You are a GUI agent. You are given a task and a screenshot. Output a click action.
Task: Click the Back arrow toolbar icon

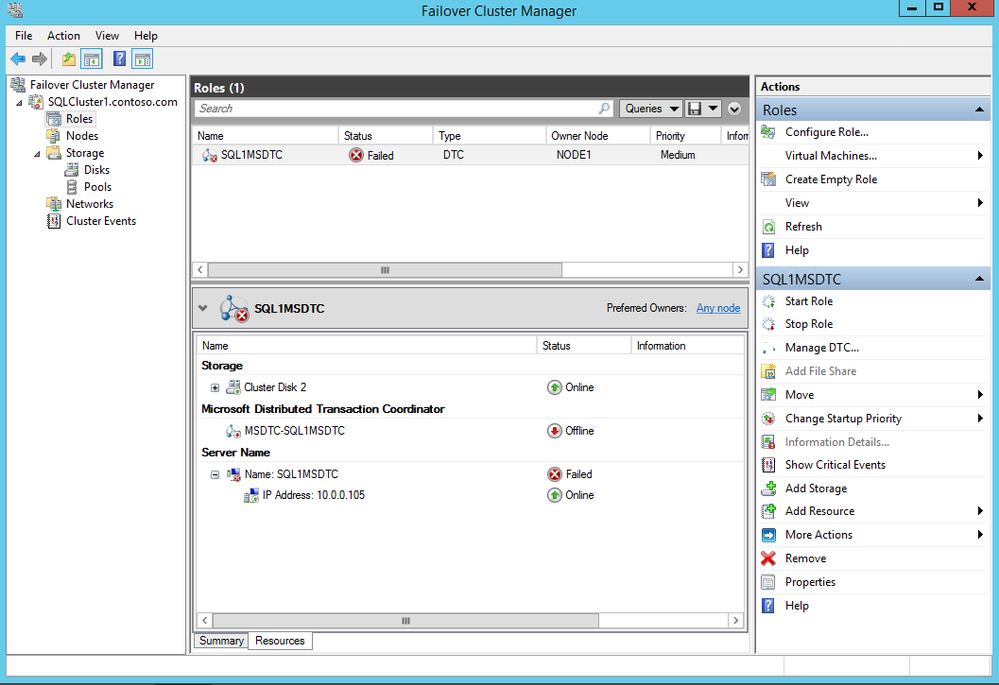(18, 59)
